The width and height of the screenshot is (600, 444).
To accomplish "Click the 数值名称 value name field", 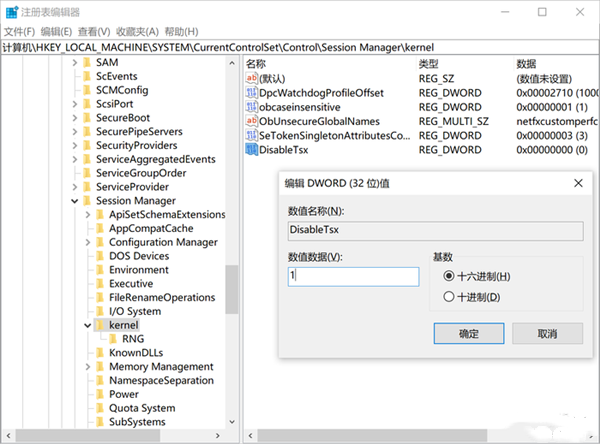I will (x=435, y=231).
